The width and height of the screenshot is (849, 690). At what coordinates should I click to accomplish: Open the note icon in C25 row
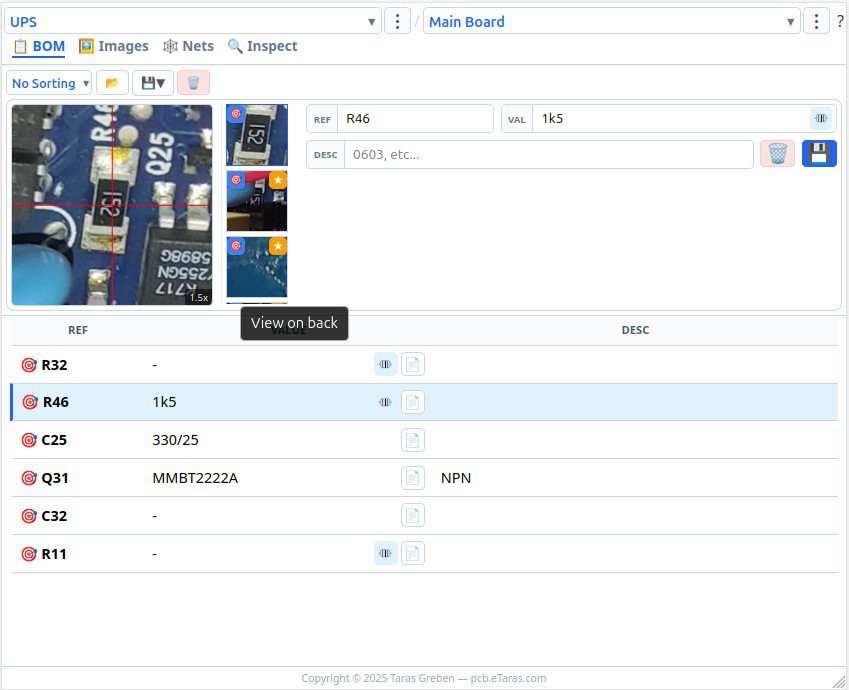click(x=413, y=440)
